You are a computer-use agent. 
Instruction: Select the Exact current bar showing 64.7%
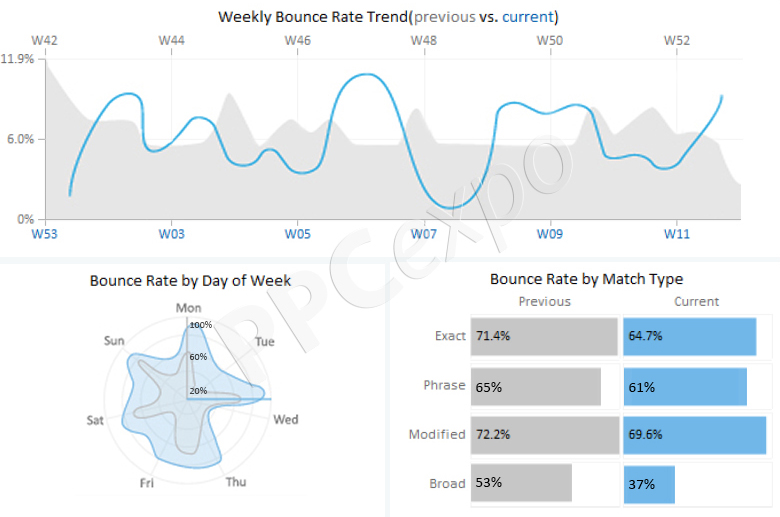690,336
